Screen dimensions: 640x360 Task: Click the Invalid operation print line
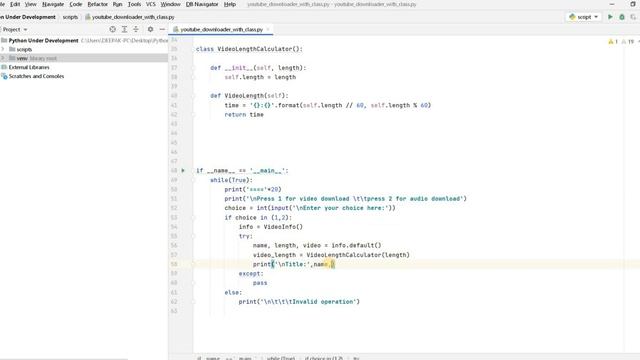click(299, 302)
